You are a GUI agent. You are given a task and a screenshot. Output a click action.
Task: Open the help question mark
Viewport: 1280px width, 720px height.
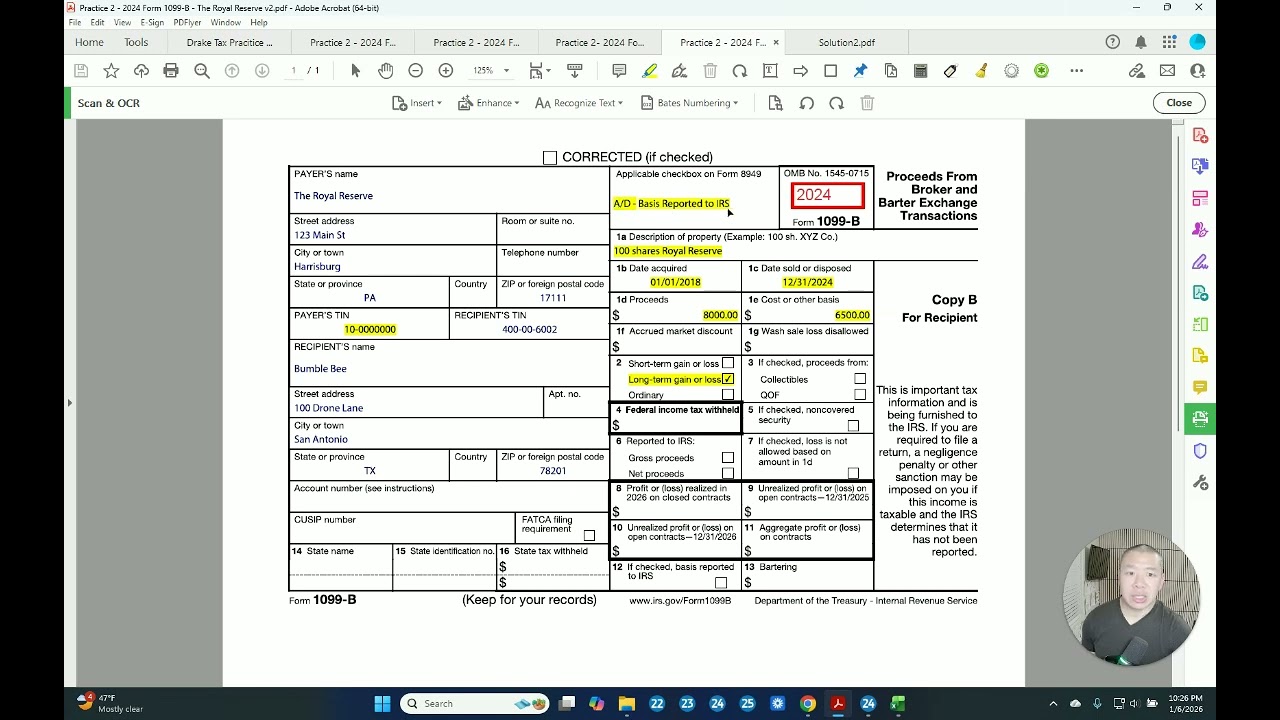pyautogui.click(x=1112, y=42)
